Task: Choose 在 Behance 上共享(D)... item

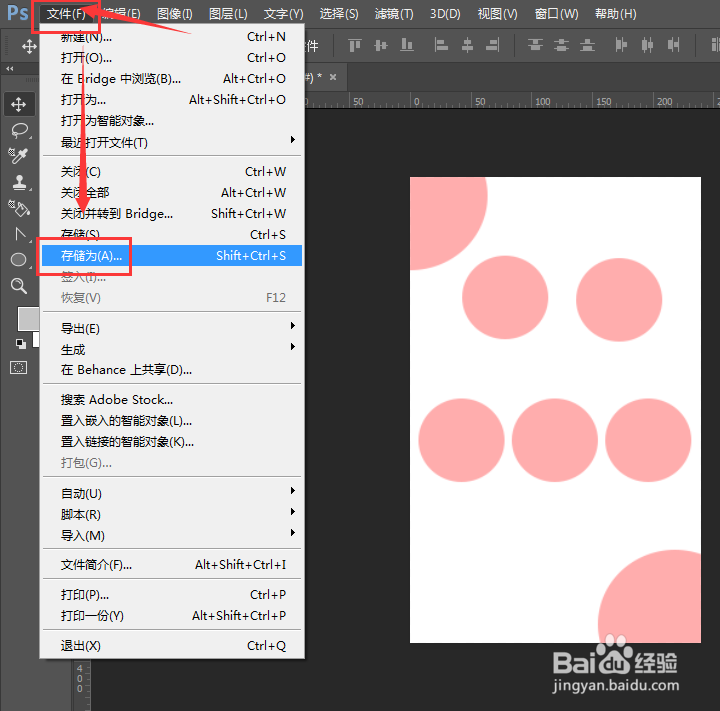Action: click(x=172, y=370)
